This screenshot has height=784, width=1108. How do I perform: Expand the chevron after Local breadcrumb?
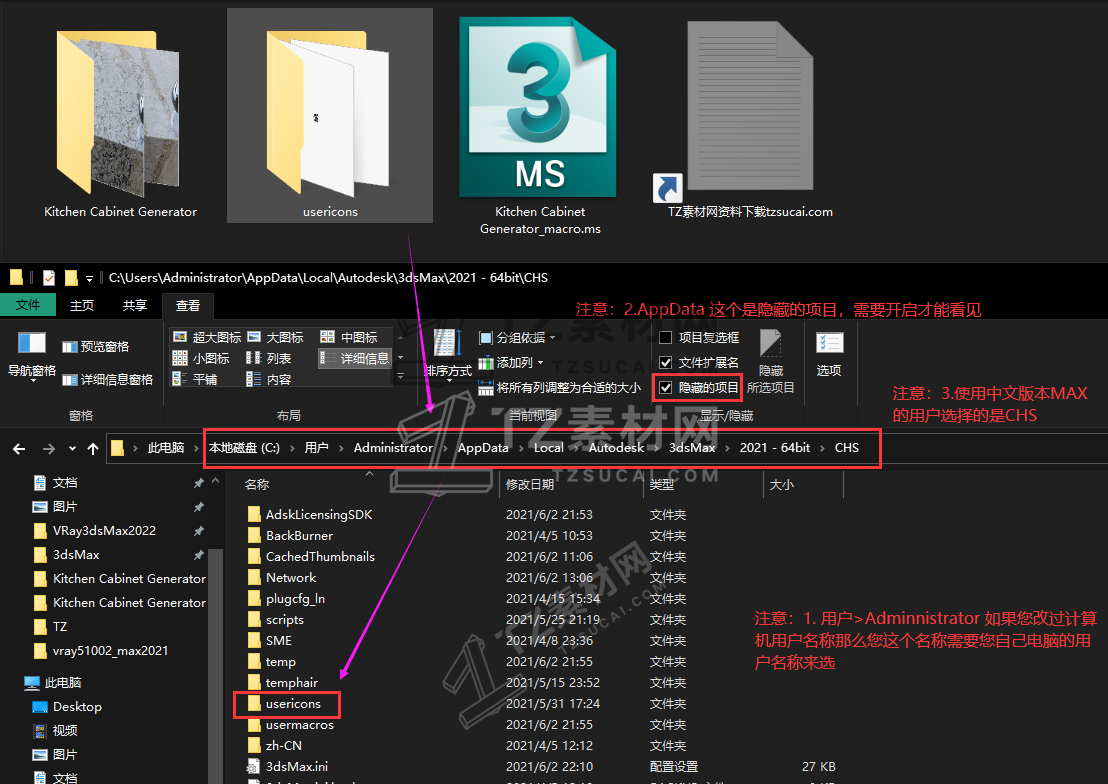(576, 448)
